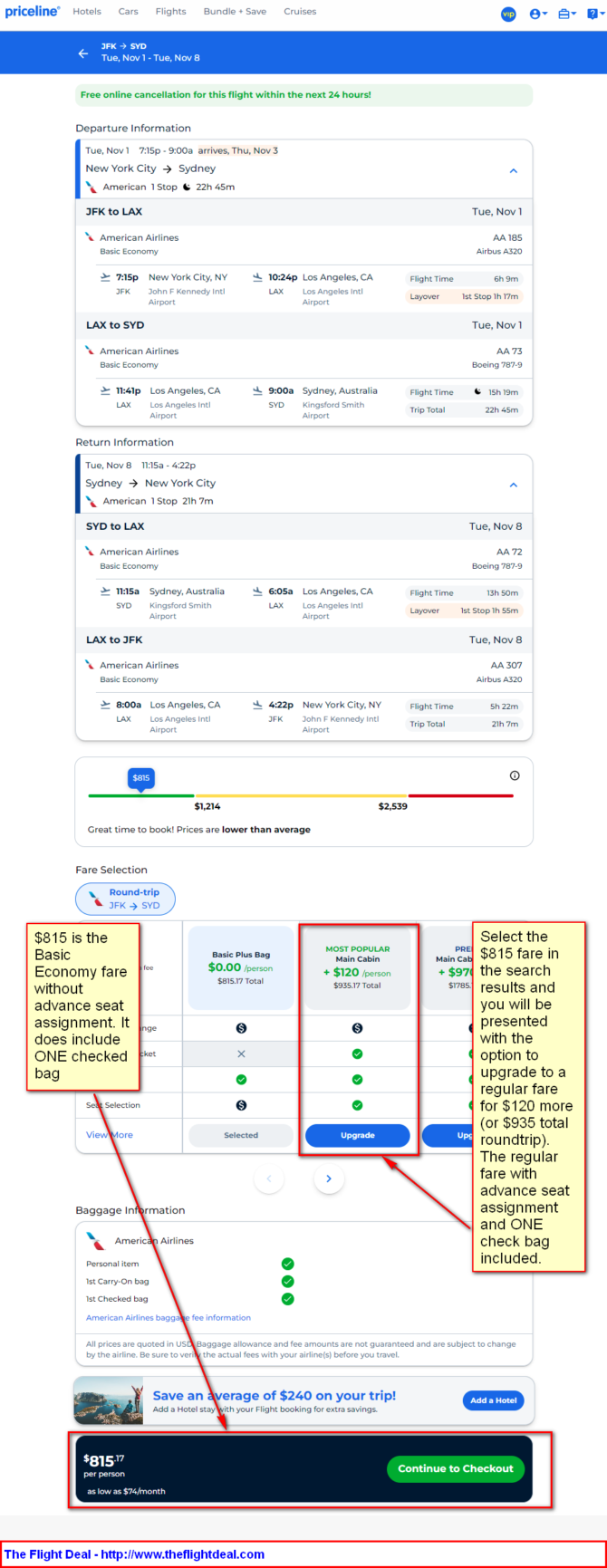The image size is (607, 1568).
Task: Click the takeoff icon next to 11:15a SYD
Action: (x=105, y=592)
